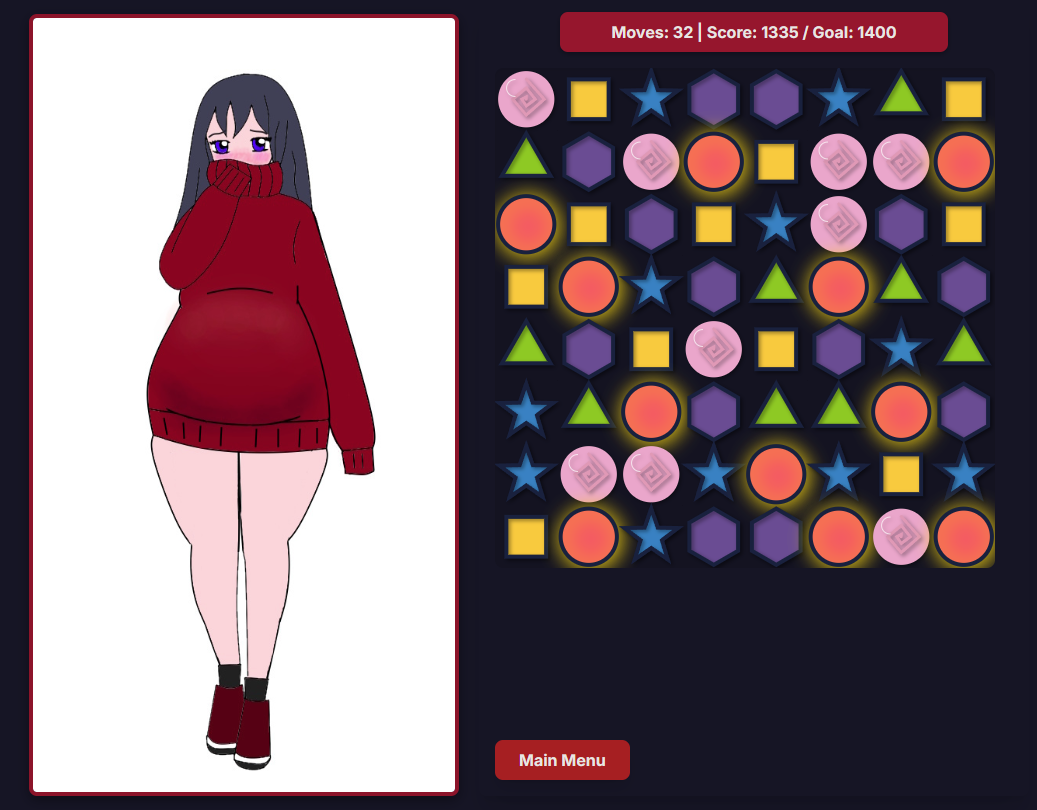Pick the pink spiral tile in bottom row
Screen dimensions: 1037x810
[x=901, y=536]
